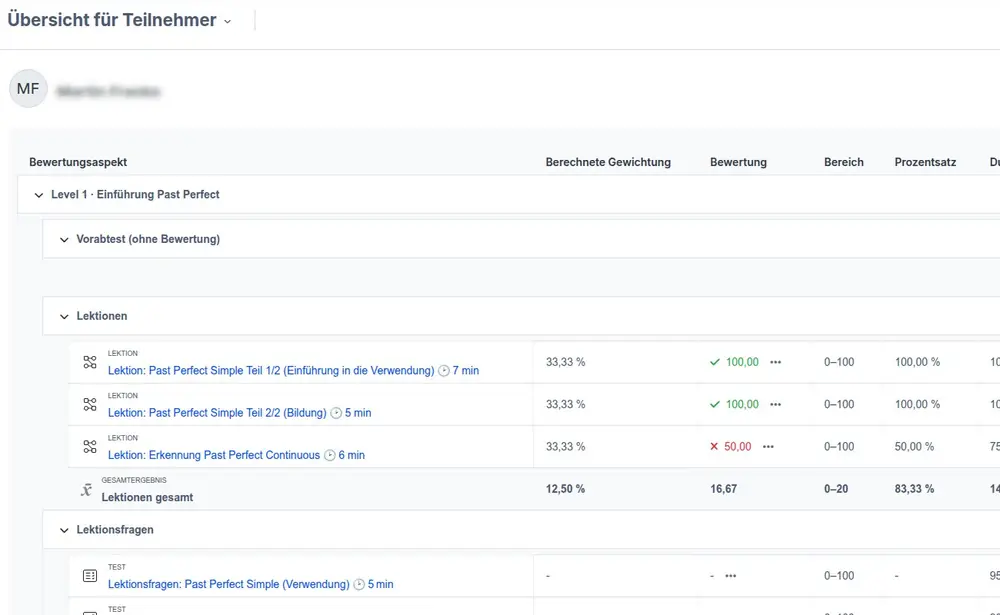Screen dimensions: 1000x615
Task: Click lesson icon for Past Perfect Teil 1/2
Action: 90,363
